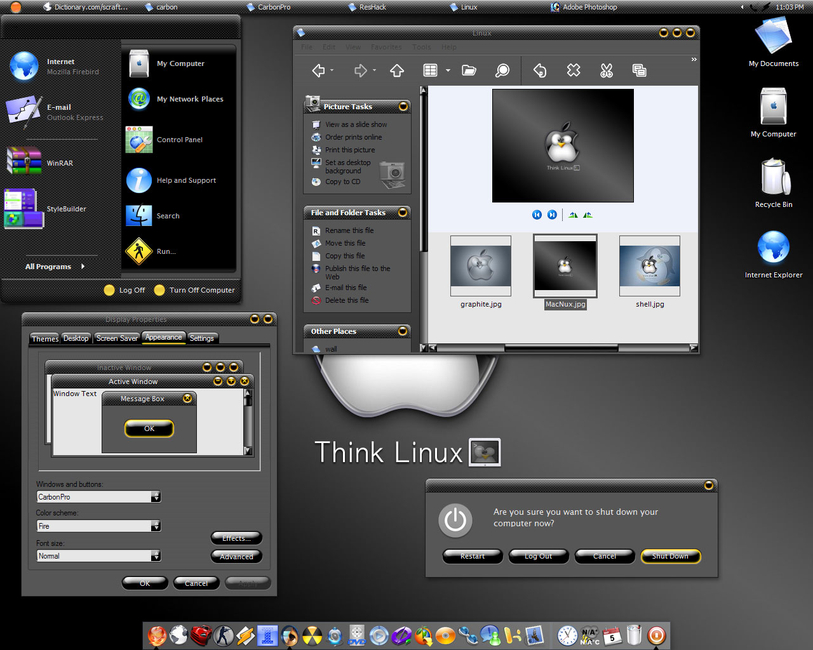Viewport: 813px width, 650px height.
Task: Rotate picture clockwise in preview pane
Action: [x=573, y=215]
